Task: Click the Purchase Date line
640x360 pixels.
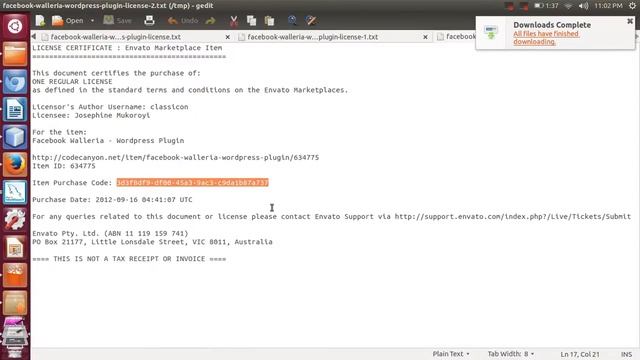Action: (x=112, y=200)
